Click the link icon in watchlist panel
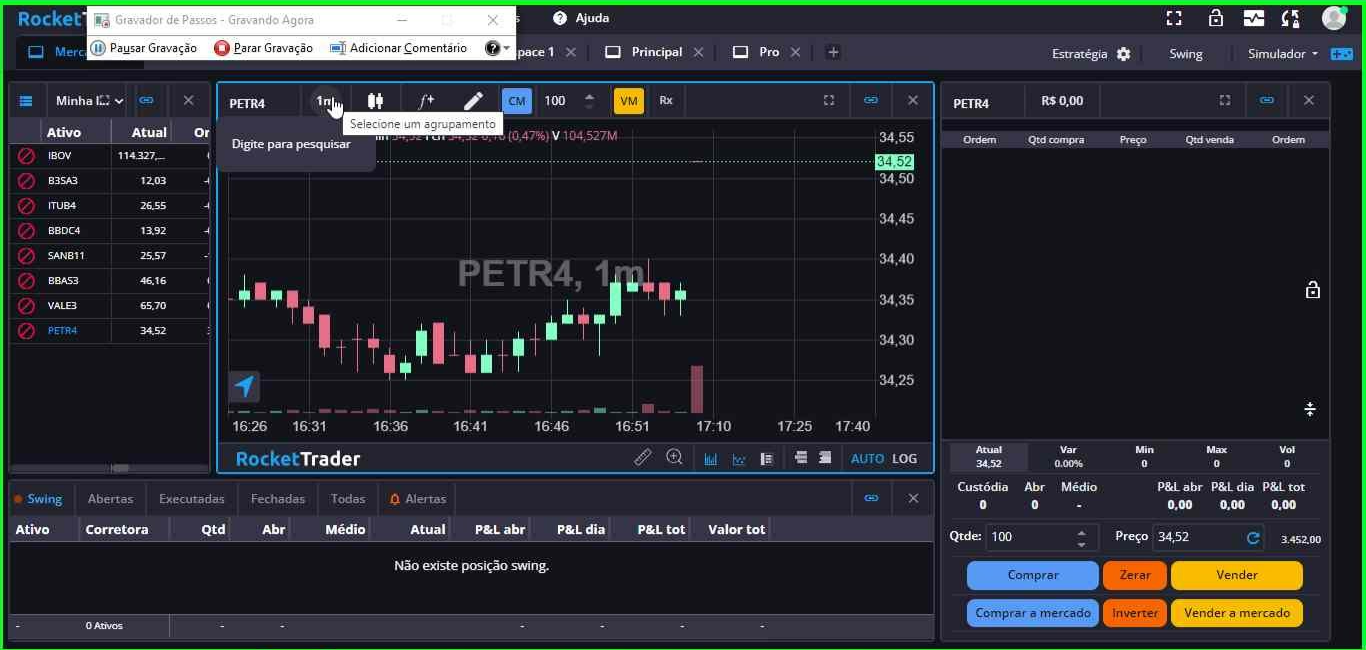The height and width of the screenshot is (650, 1366). 147,100
